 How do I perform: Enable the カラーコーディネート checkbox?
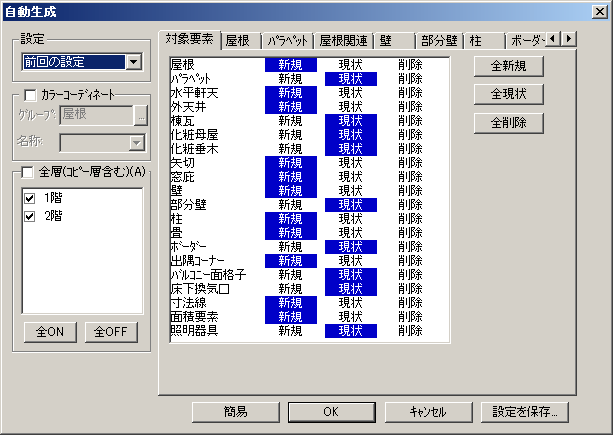coord(30,95)
